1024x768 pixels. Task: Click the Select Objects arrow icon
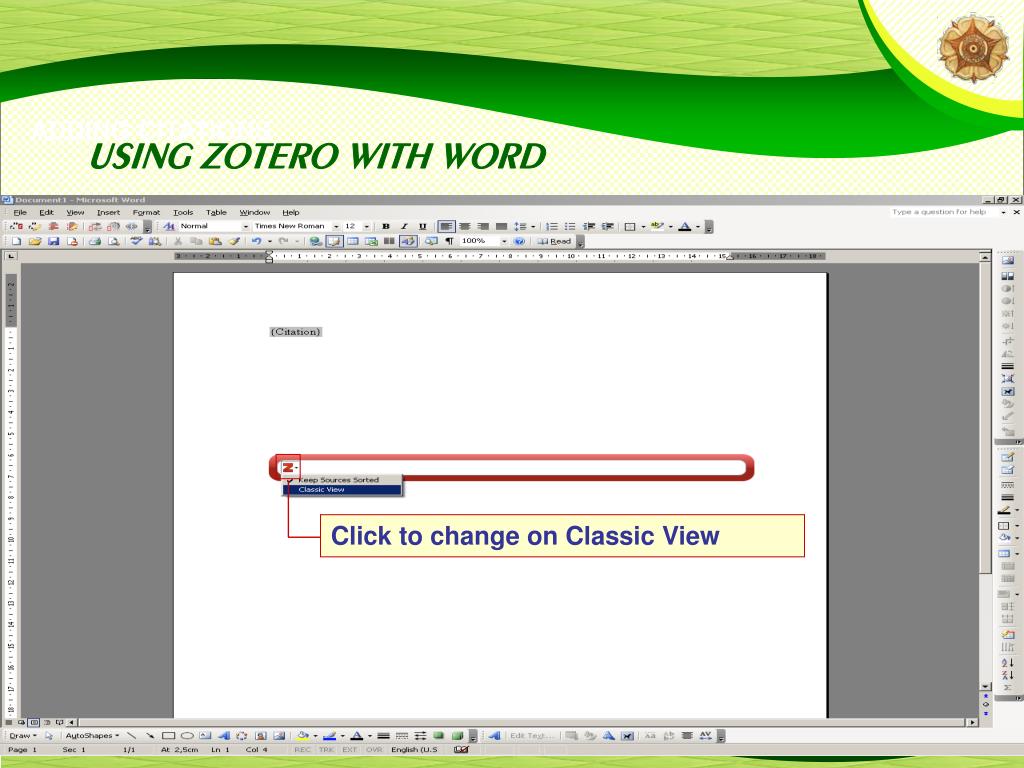[49, 736]
